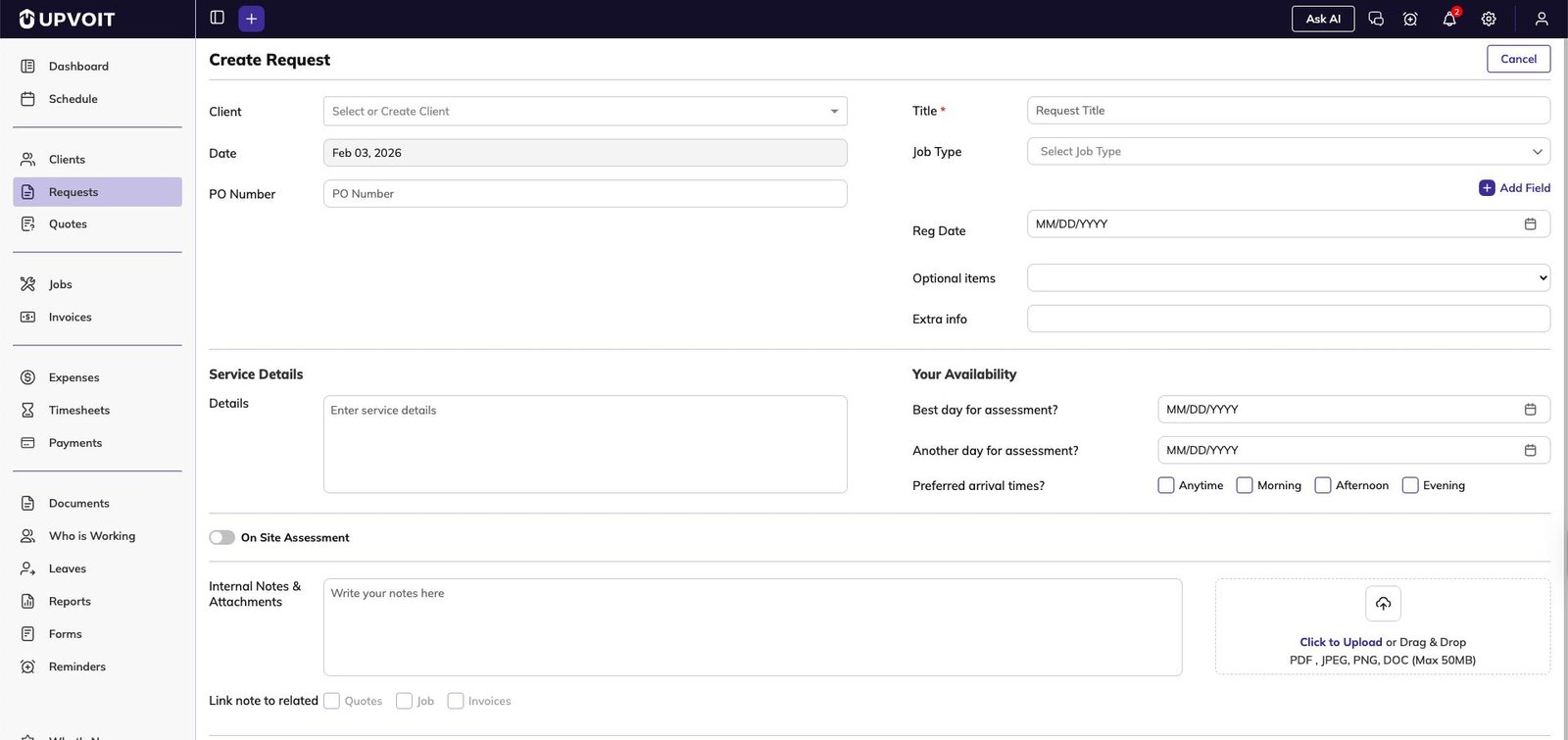Click the Quotes sidebar icon
Viewport: 1568px width, 740px height.
point(27,223)
